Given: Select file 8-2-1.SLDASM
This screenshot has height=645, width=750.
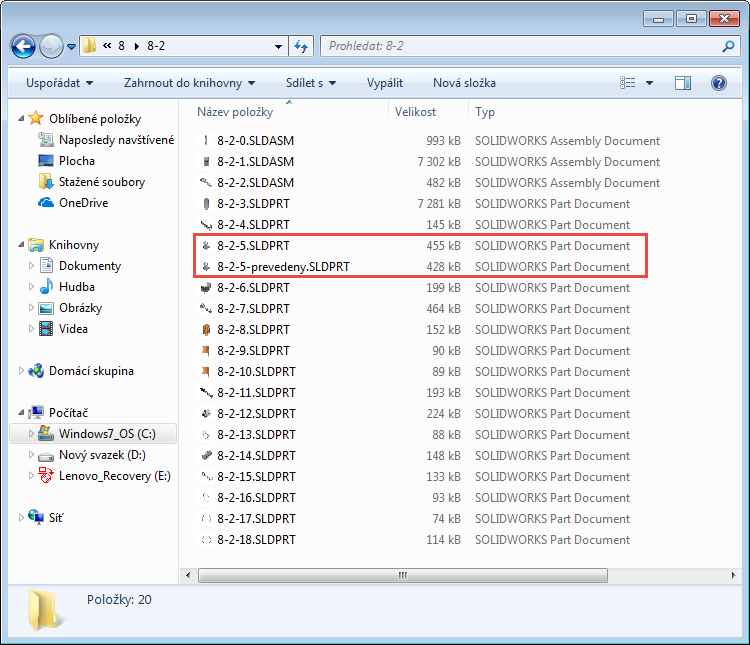Looking at the screenshot, I should tap(255, 162).
